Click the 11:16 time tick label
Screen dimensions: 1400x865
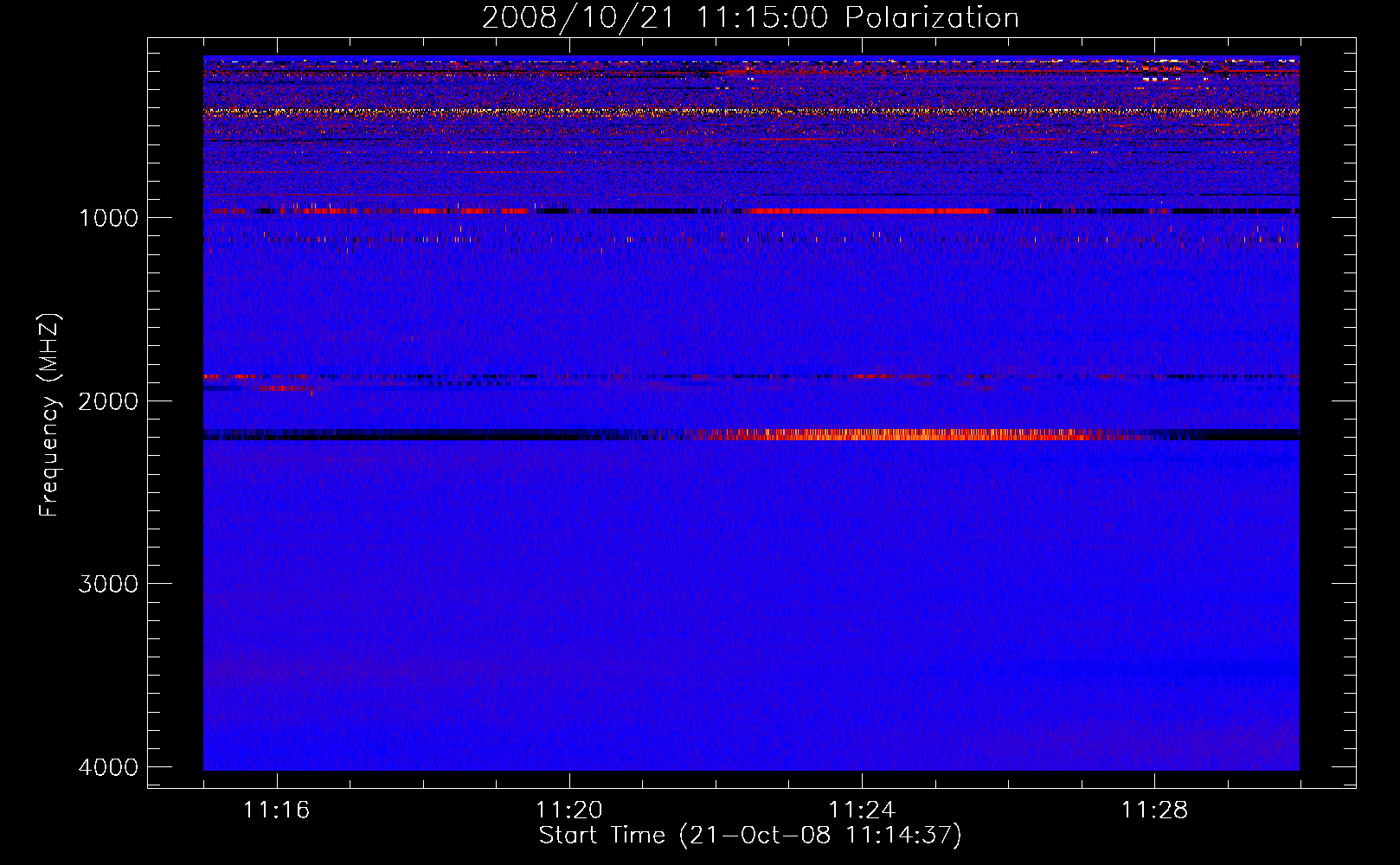click(x=276, y=810)
